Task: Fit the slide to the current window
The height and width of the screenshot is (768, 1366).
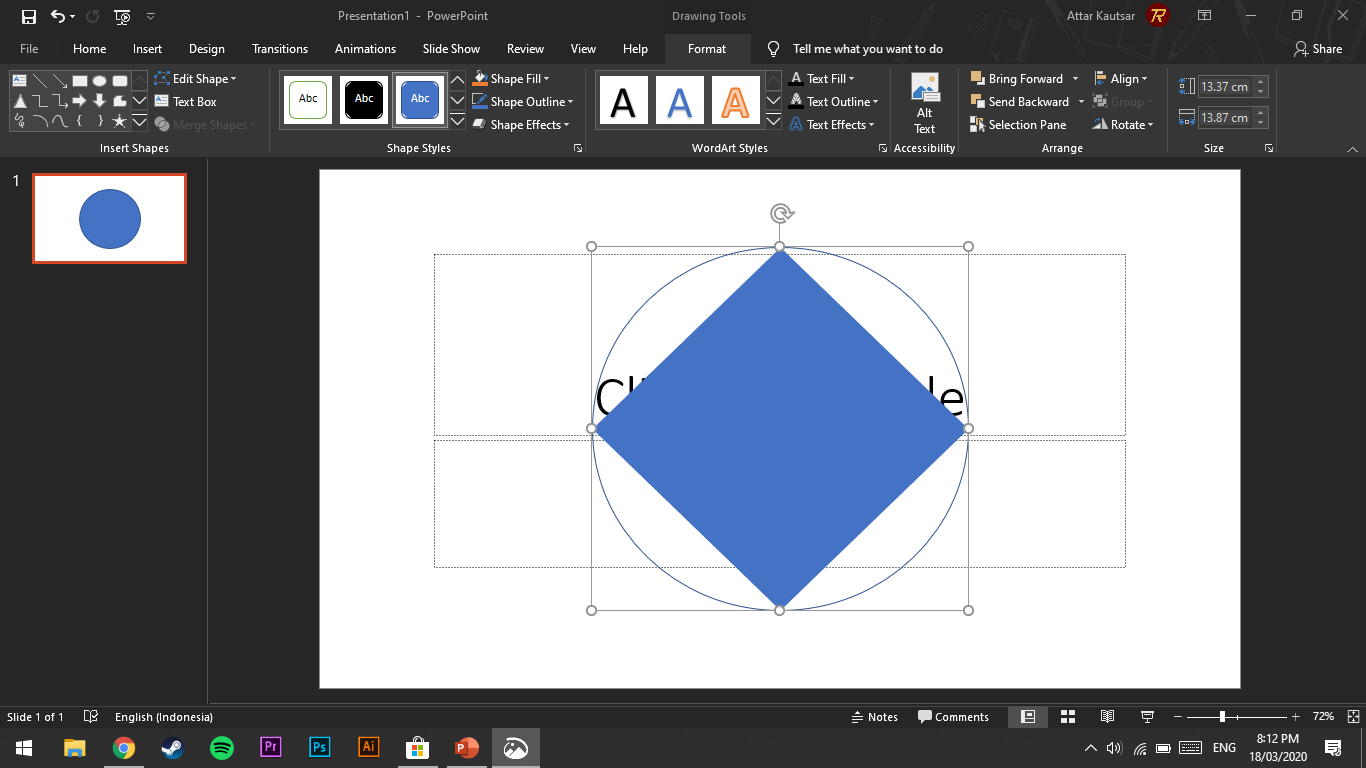Action: coord(1352,717)
